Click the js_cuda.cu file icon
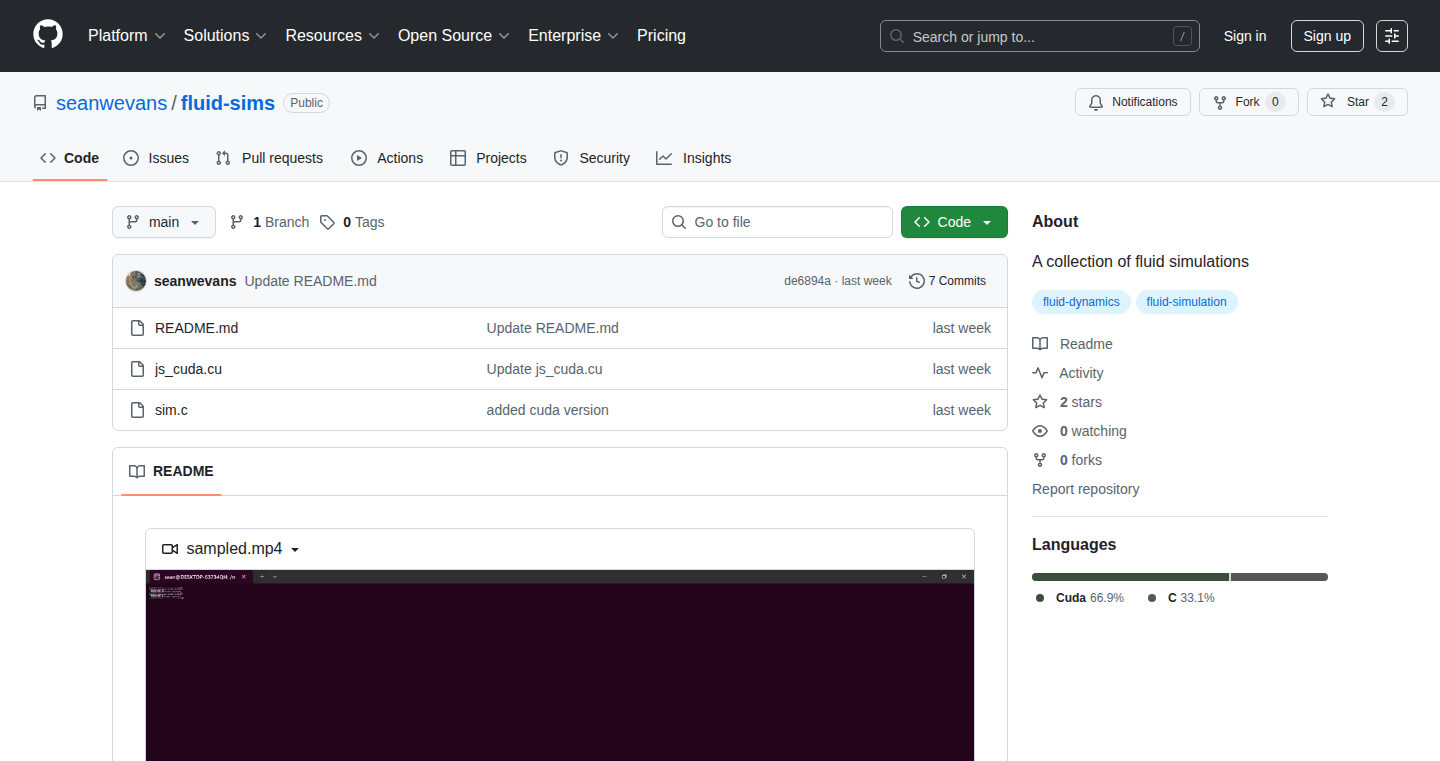Image resolution: width=1440 pixels, height=761 pixels. 138,369
